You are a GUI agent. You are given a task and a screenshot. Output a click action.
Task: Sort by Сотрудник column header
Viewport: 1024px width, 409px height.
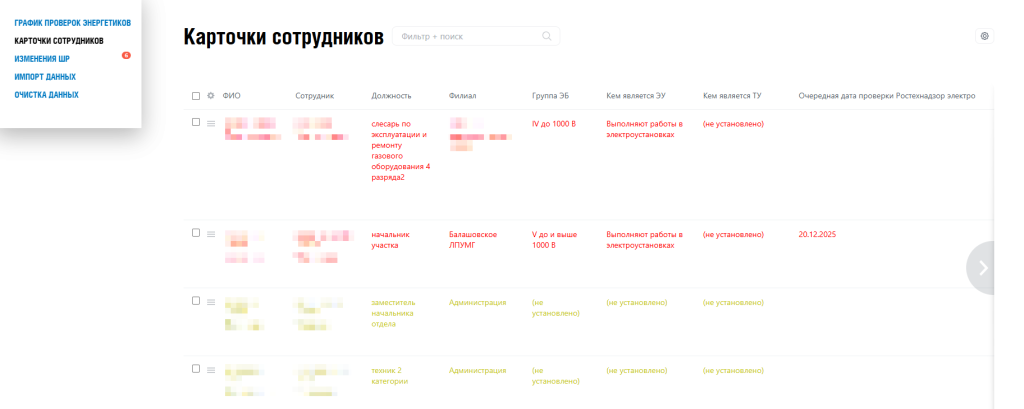pos(315,96)
